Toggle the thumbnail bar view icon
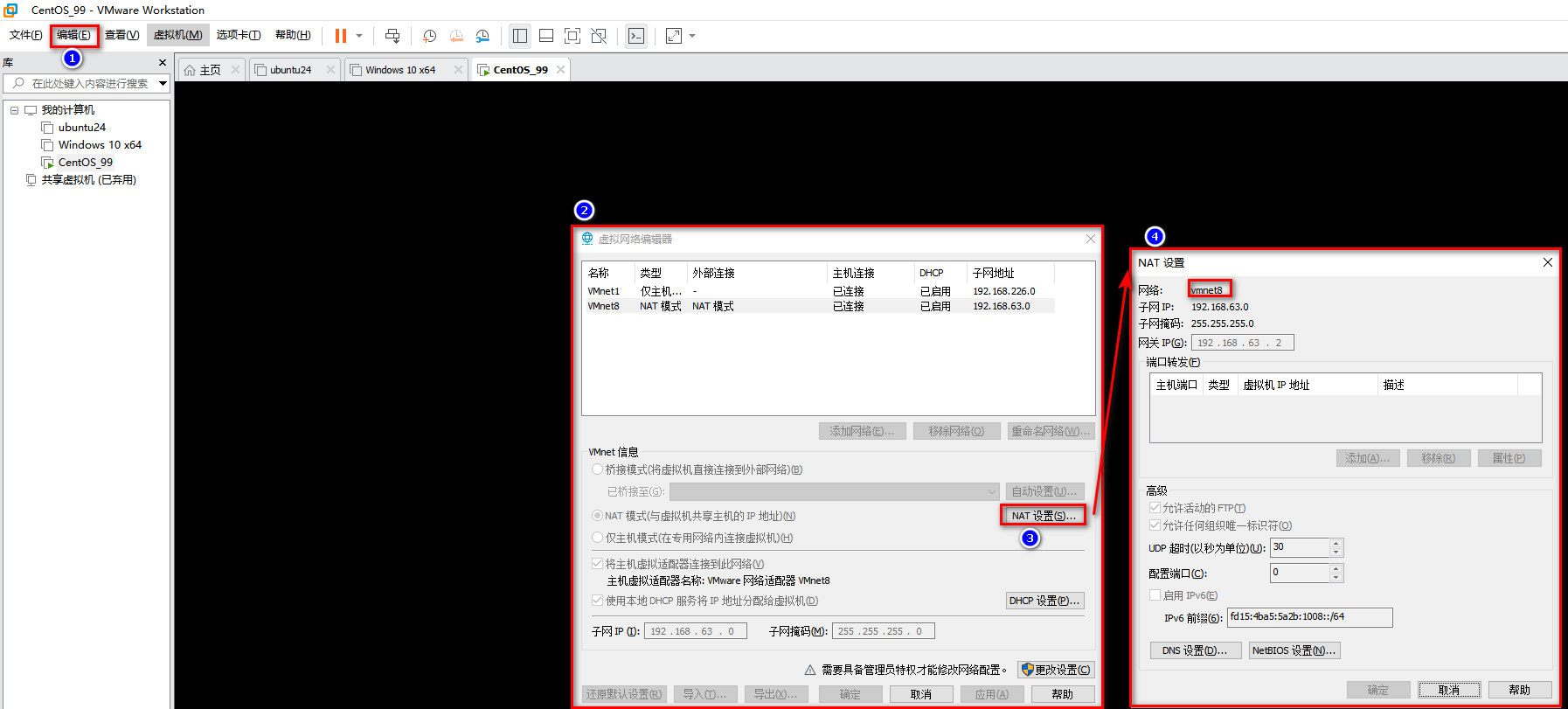1568x709 pixels. pos(546,36)
